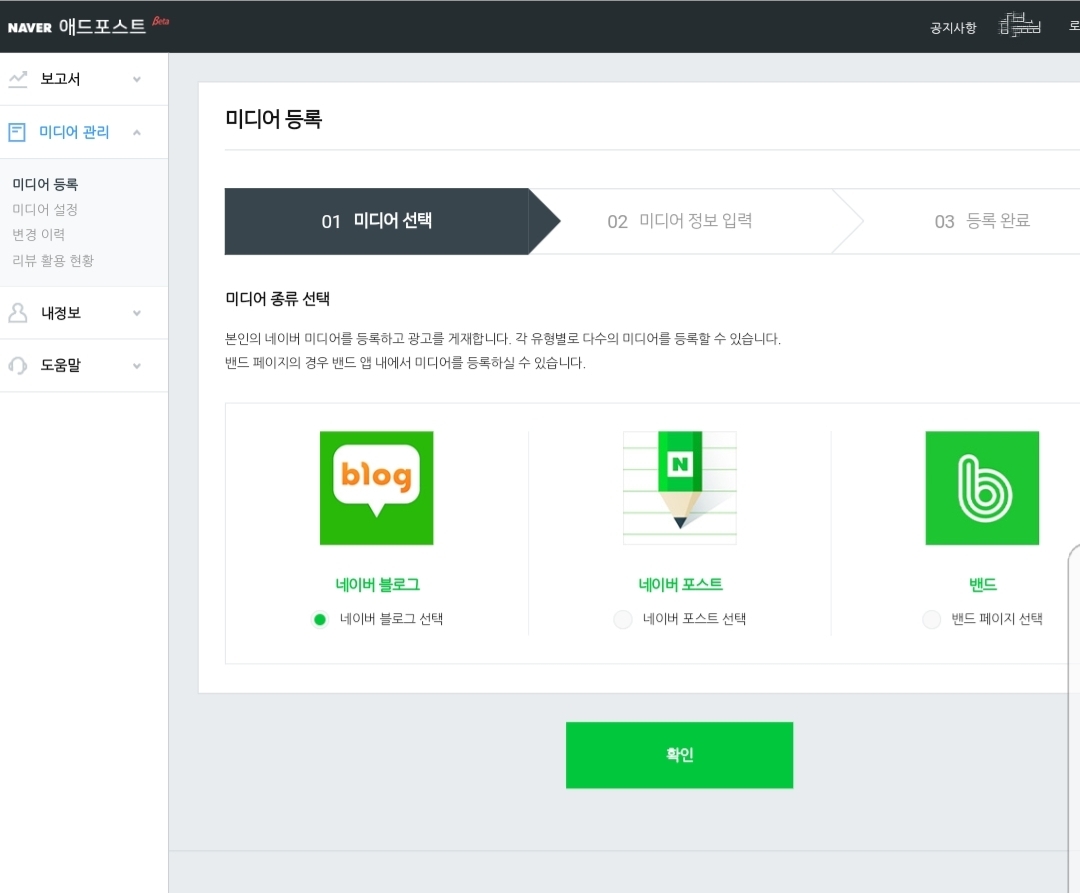Select the 네이버 포스트 선택 radio button

[623, 619]
